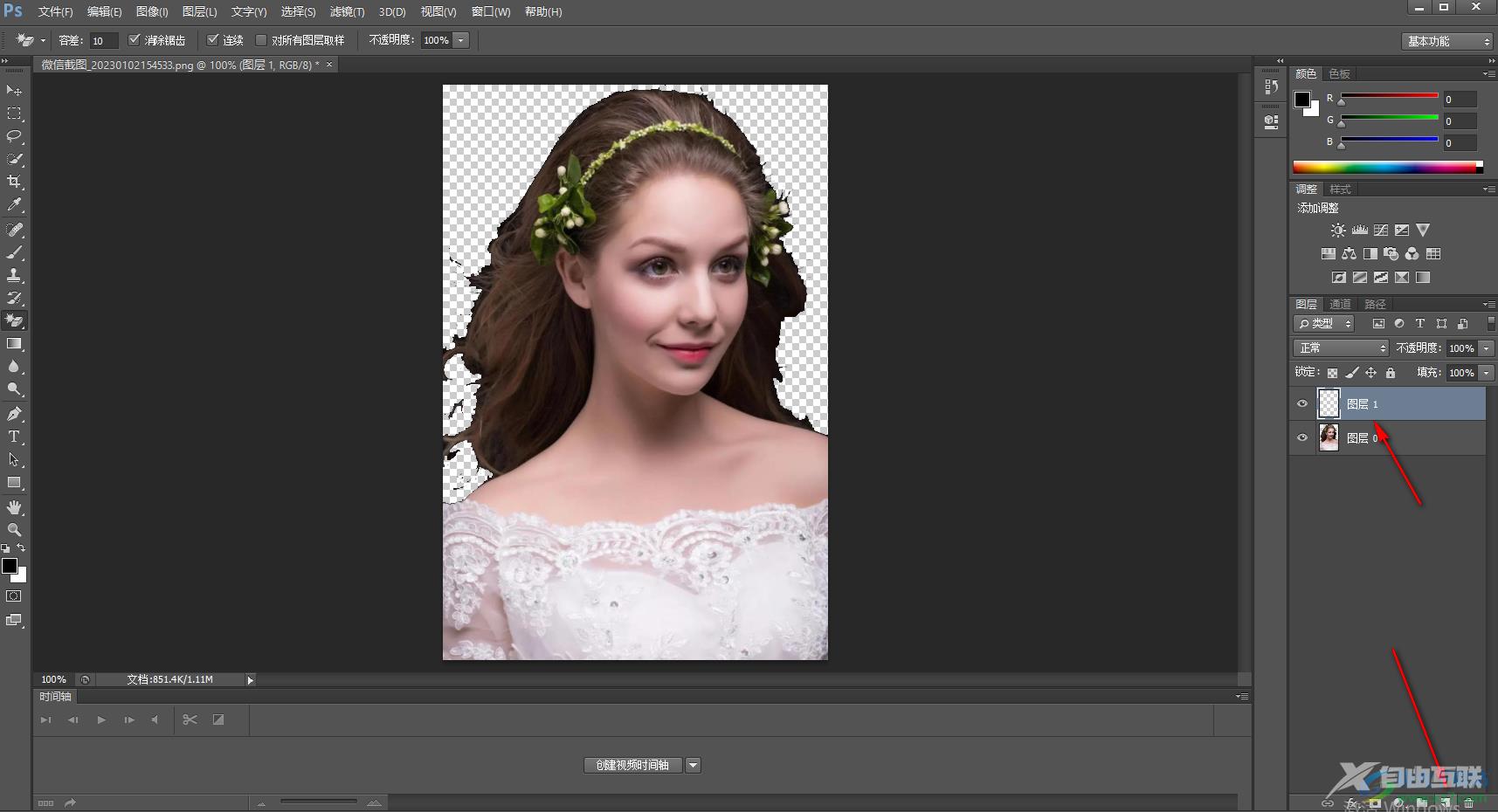Lock layer position
This screenshot has width=1498, height=812.
1371,373
